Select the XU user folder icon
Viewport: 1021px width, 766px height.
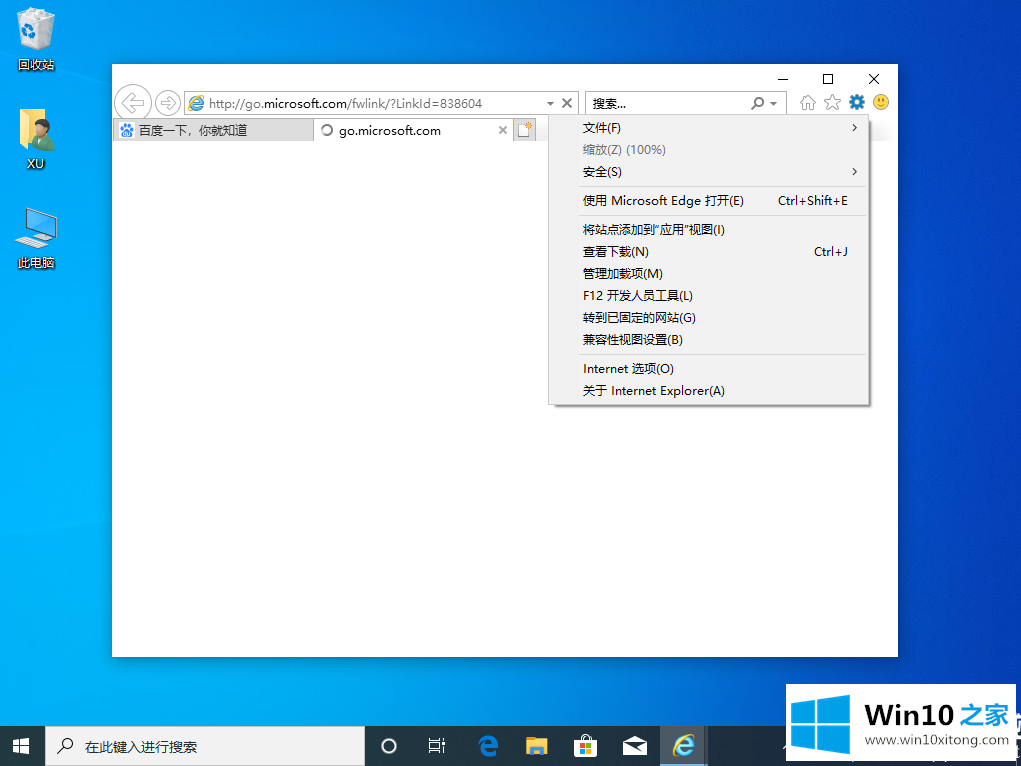(36, 139)
